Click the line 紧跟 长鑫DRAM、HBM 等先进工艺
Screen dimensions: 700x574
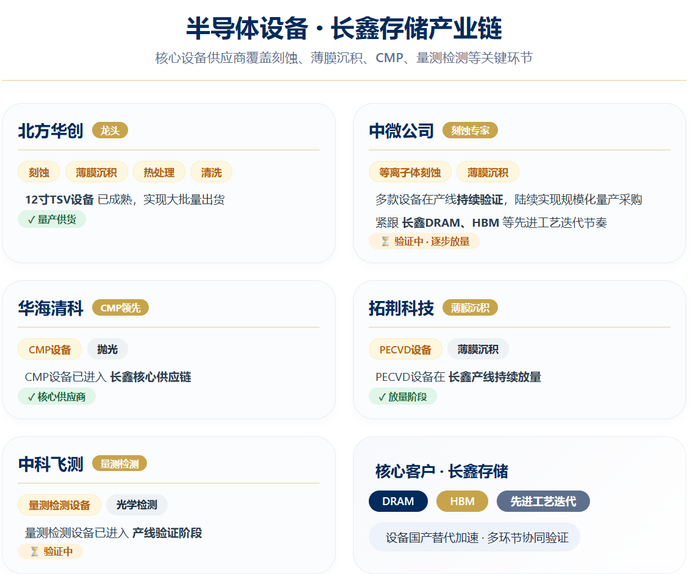point(491,222)
